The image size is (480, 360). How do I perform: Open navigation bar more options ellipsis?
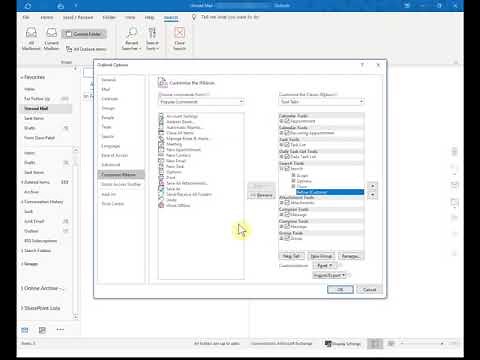point(60,330)
